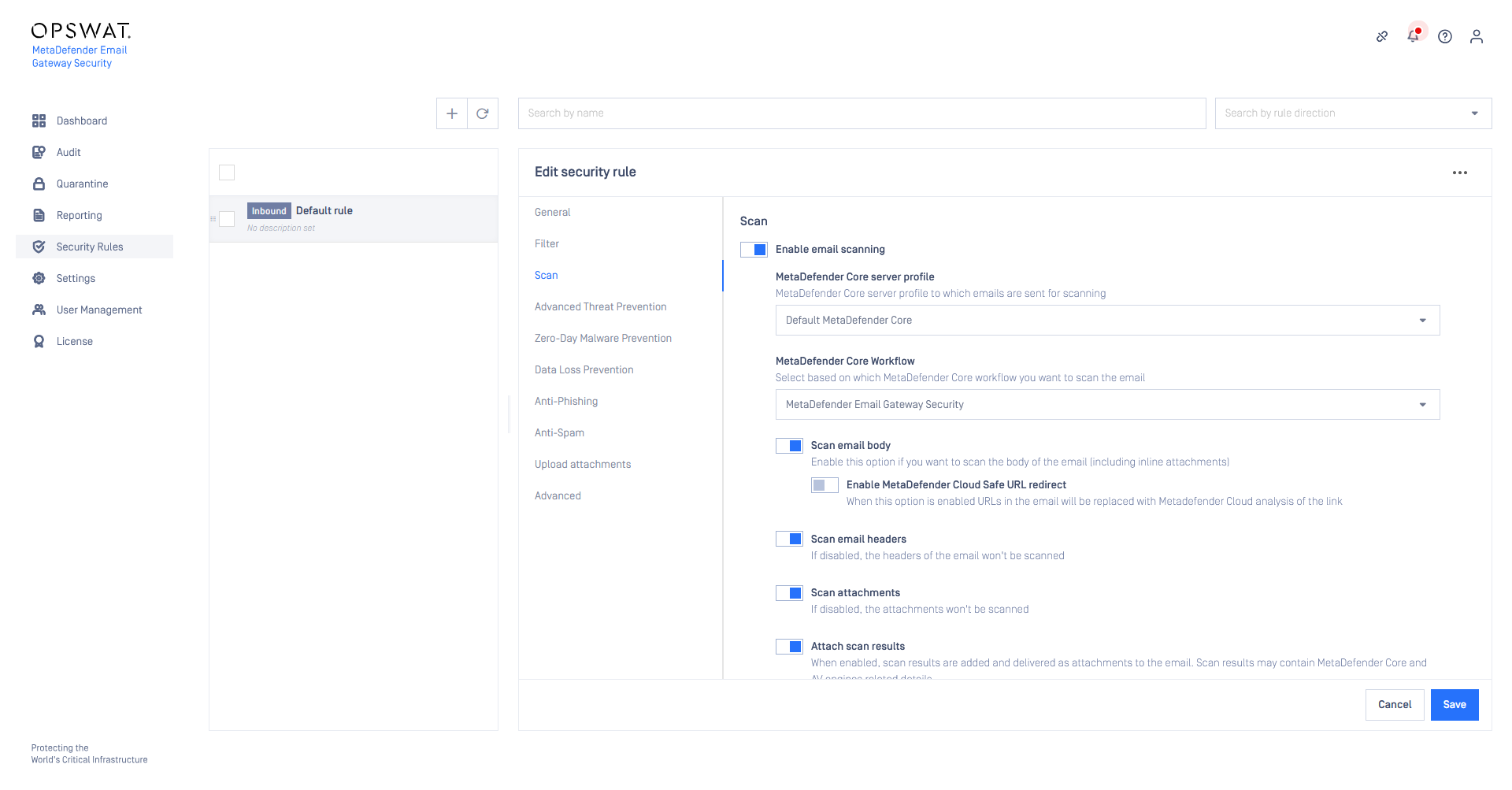The image size is (1512, 790).
Task: Click the Audit sidebar icon
Action: (x=39, y=152)
